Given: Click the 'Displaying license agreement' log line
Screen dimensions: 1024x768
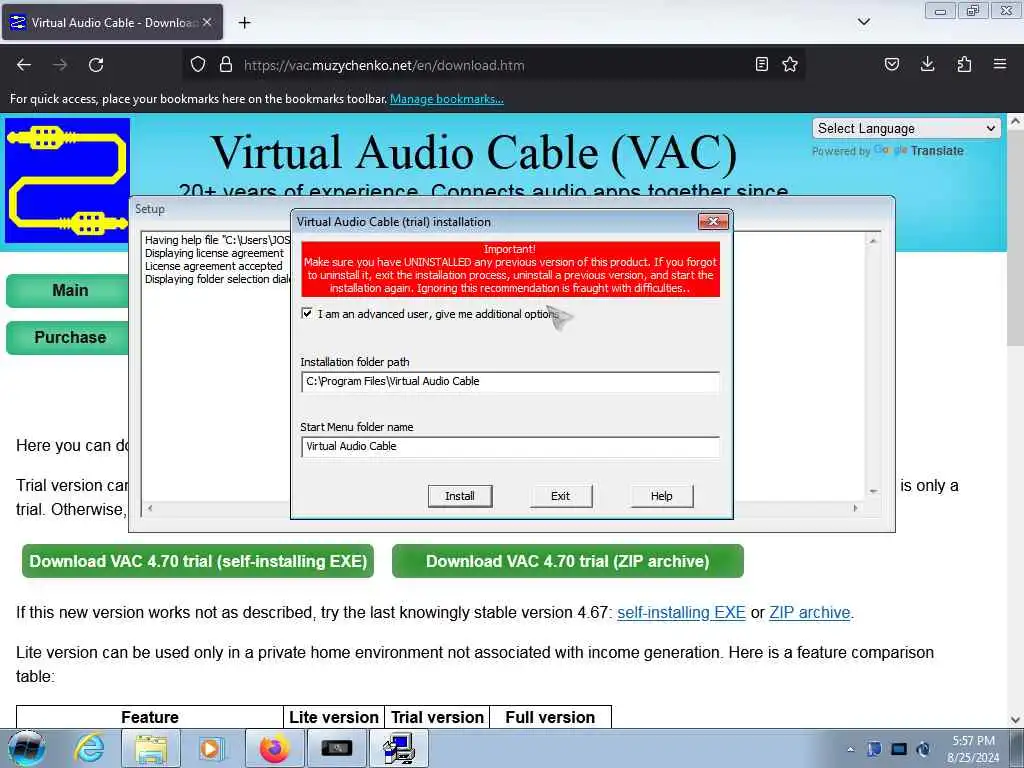Looking at the screenshot, I should [214, 253].
